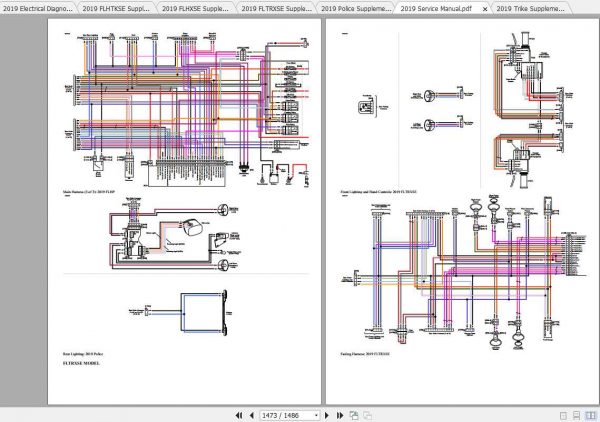Switch to the 2019 Electrical Diagnostic tab

coord(38,7)
